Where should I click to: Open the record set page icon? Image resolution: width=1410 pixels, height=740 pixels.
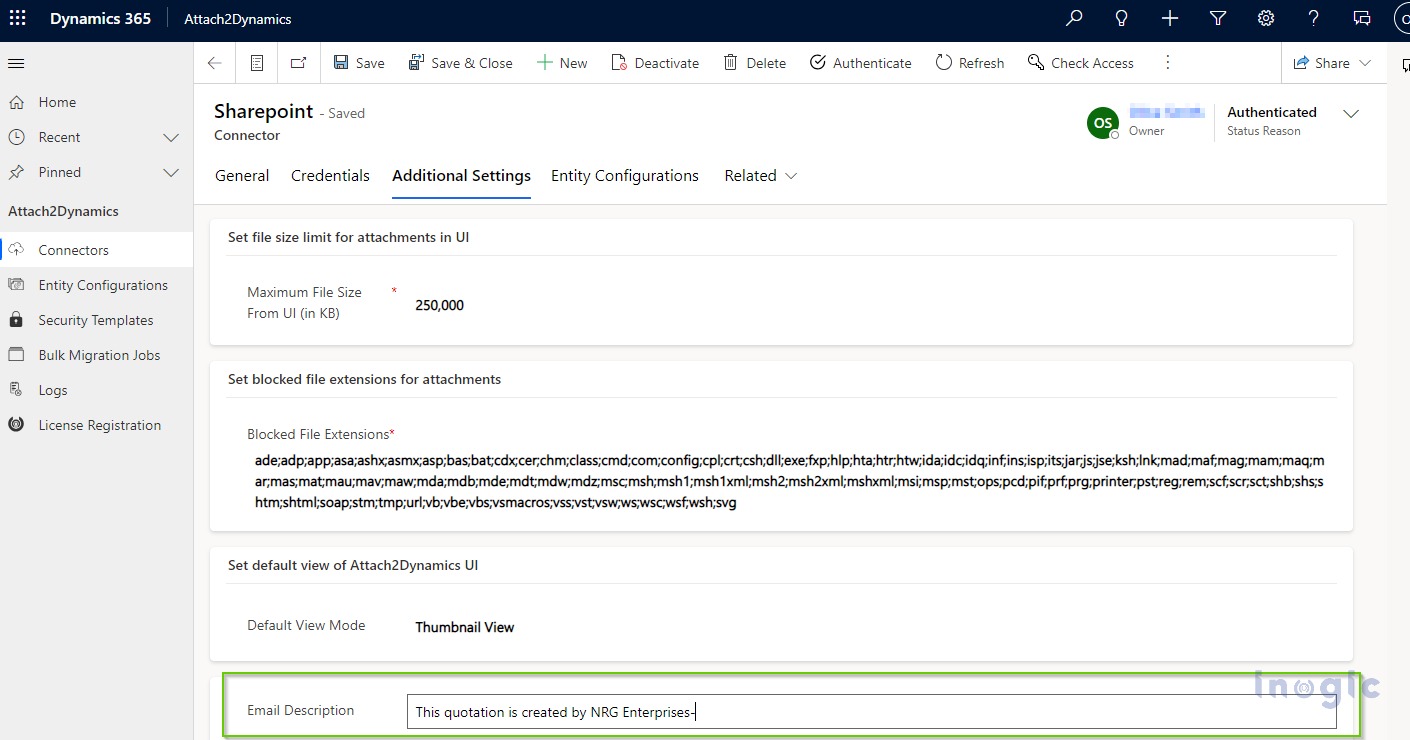[x=257, y=63]
